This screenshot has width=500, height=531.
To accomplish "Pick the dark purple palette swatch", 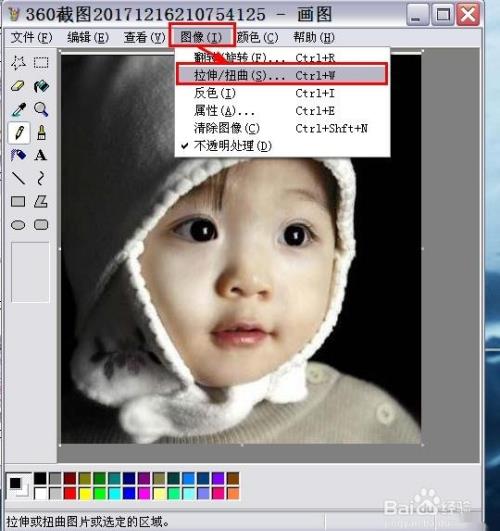I will (x=144, y=479).
